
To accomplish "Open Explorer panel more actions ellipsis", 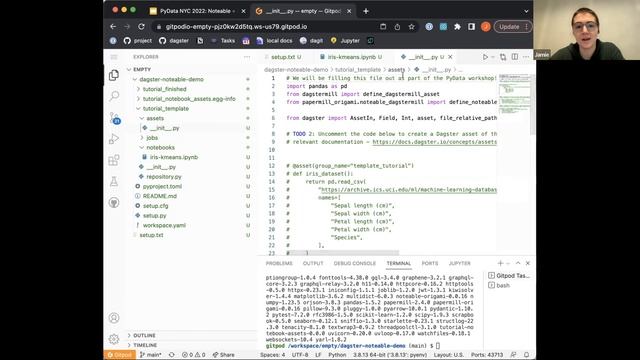I will point(247,57).
